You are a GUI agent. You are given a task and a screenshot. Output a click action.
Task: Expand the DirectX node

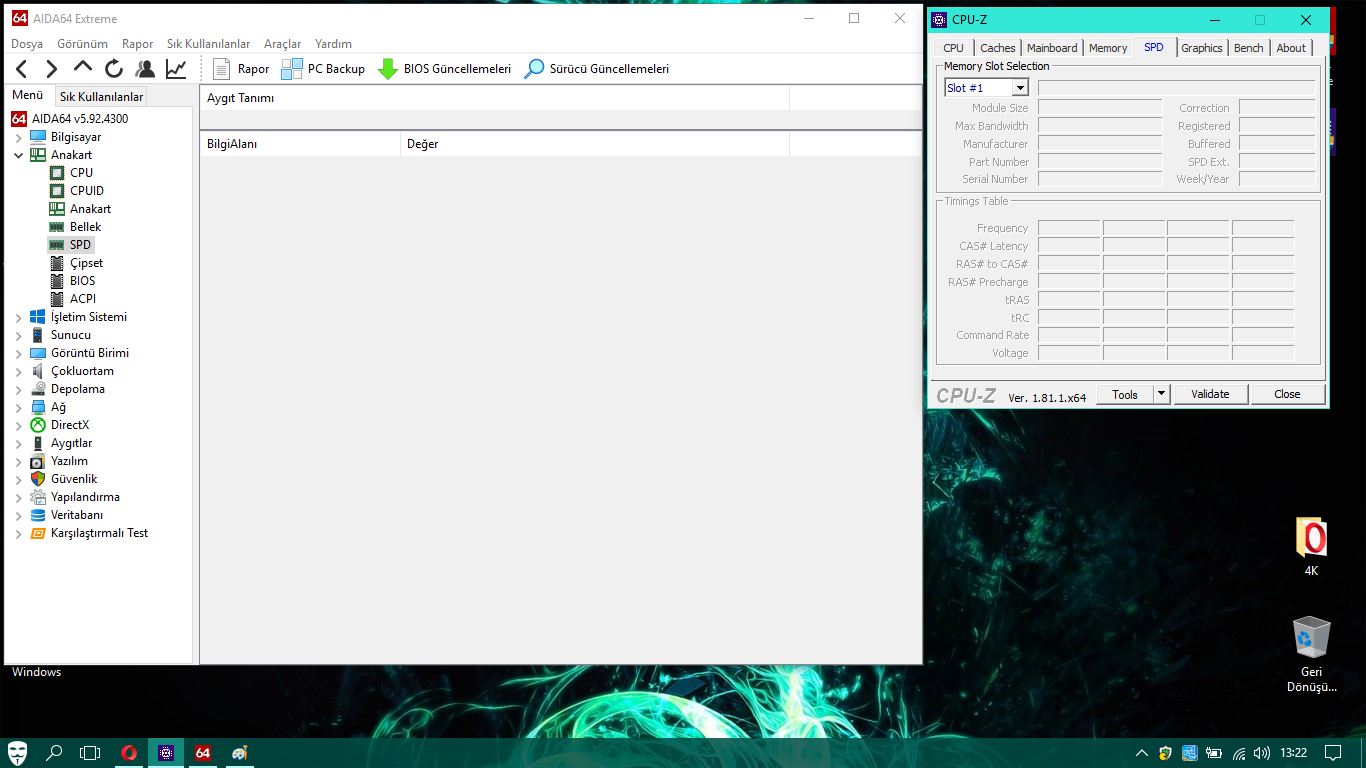pyautogui.click(x=18, y=425)
